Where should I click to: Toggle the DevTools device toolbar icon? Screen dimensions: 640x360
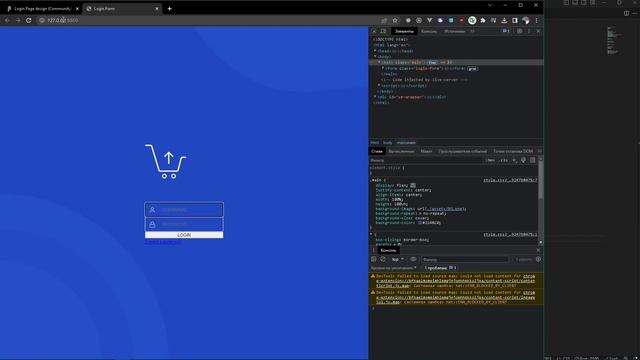click(x=383, y=31)
